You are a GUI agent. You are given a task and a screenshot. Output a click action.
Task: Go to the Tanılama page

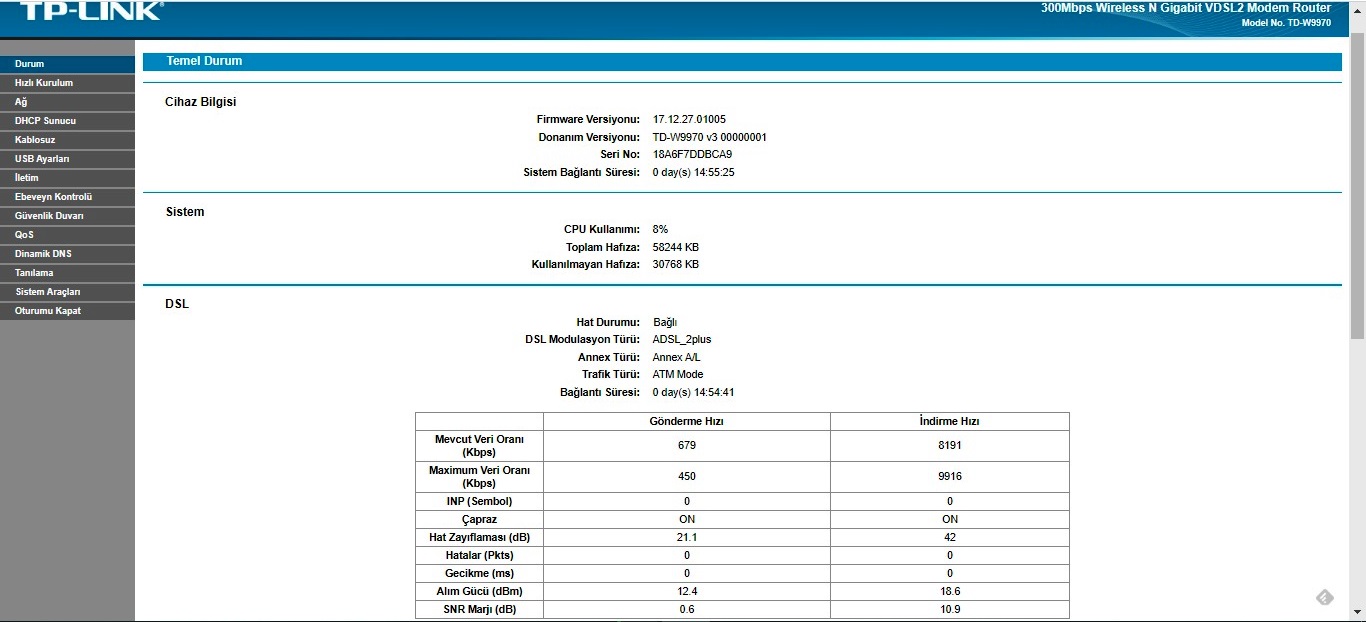[67, 273]
